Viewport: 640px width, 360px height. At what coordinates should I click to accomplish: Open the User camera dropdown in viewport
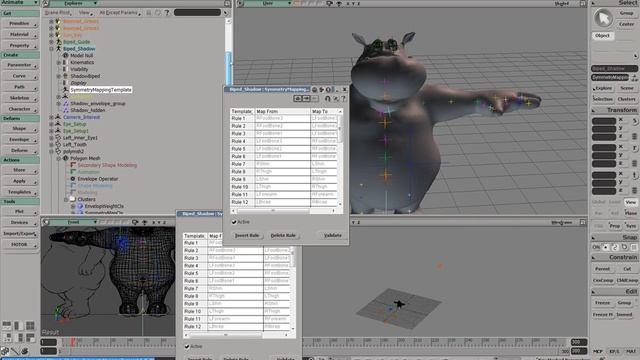point(268,3)
